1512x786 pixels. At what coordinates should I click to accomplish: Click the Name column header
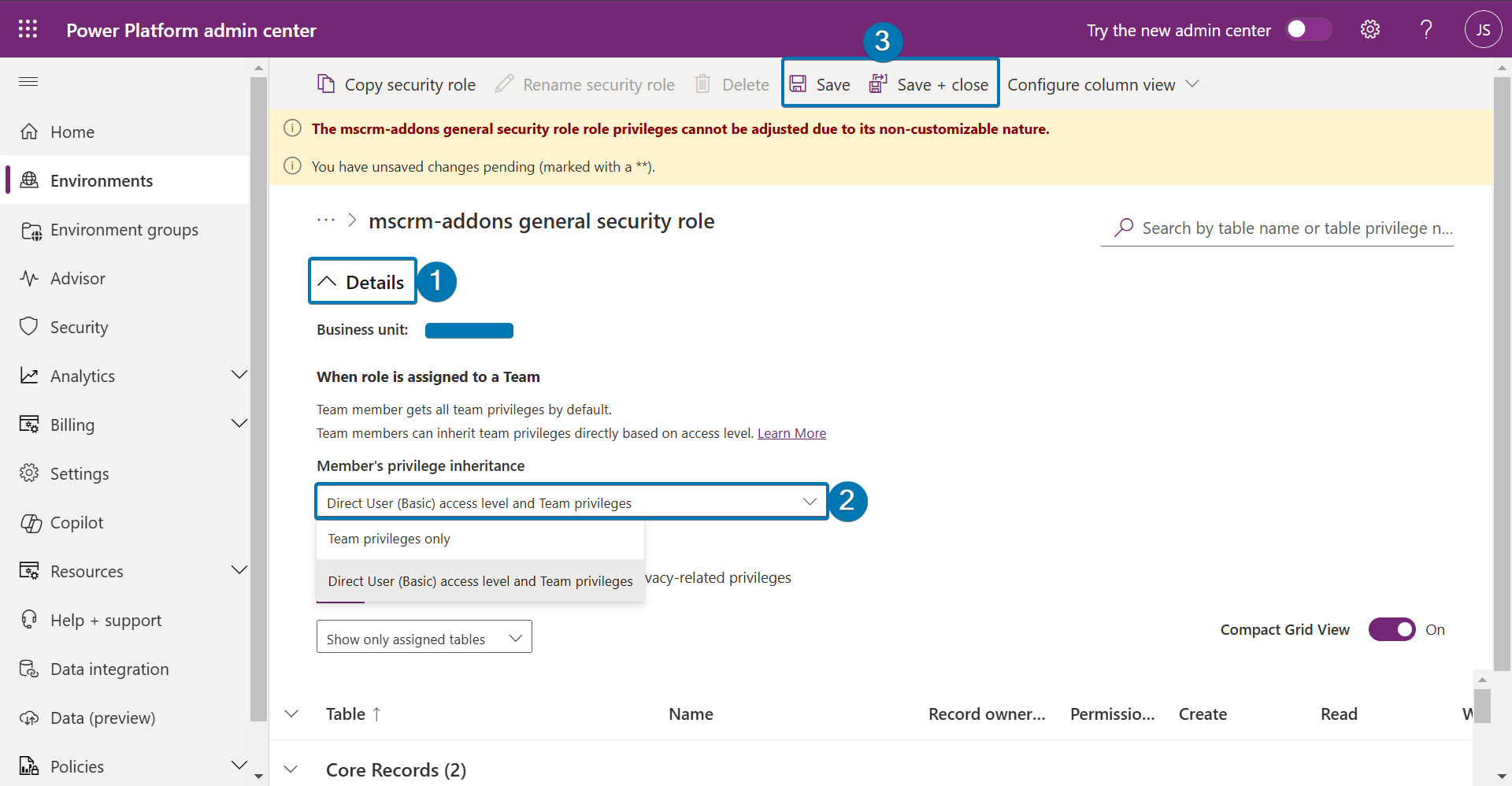click(x=691, y=714)
